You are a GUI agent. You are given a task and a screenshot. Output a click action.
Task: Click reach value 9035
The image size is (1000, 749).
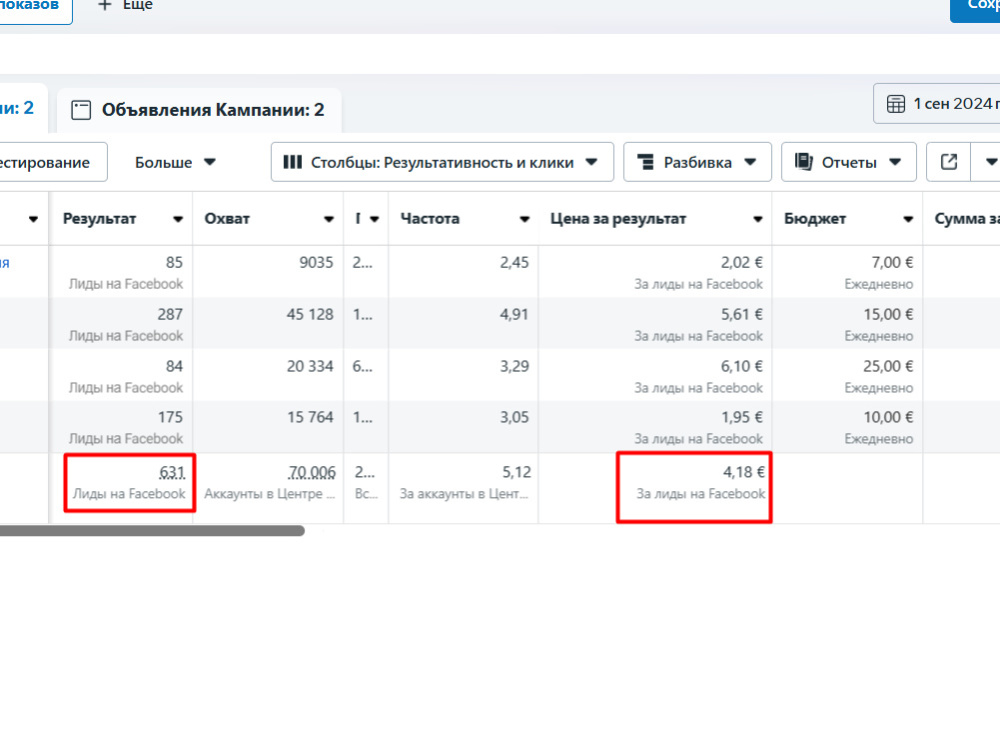tap(316, 262)
